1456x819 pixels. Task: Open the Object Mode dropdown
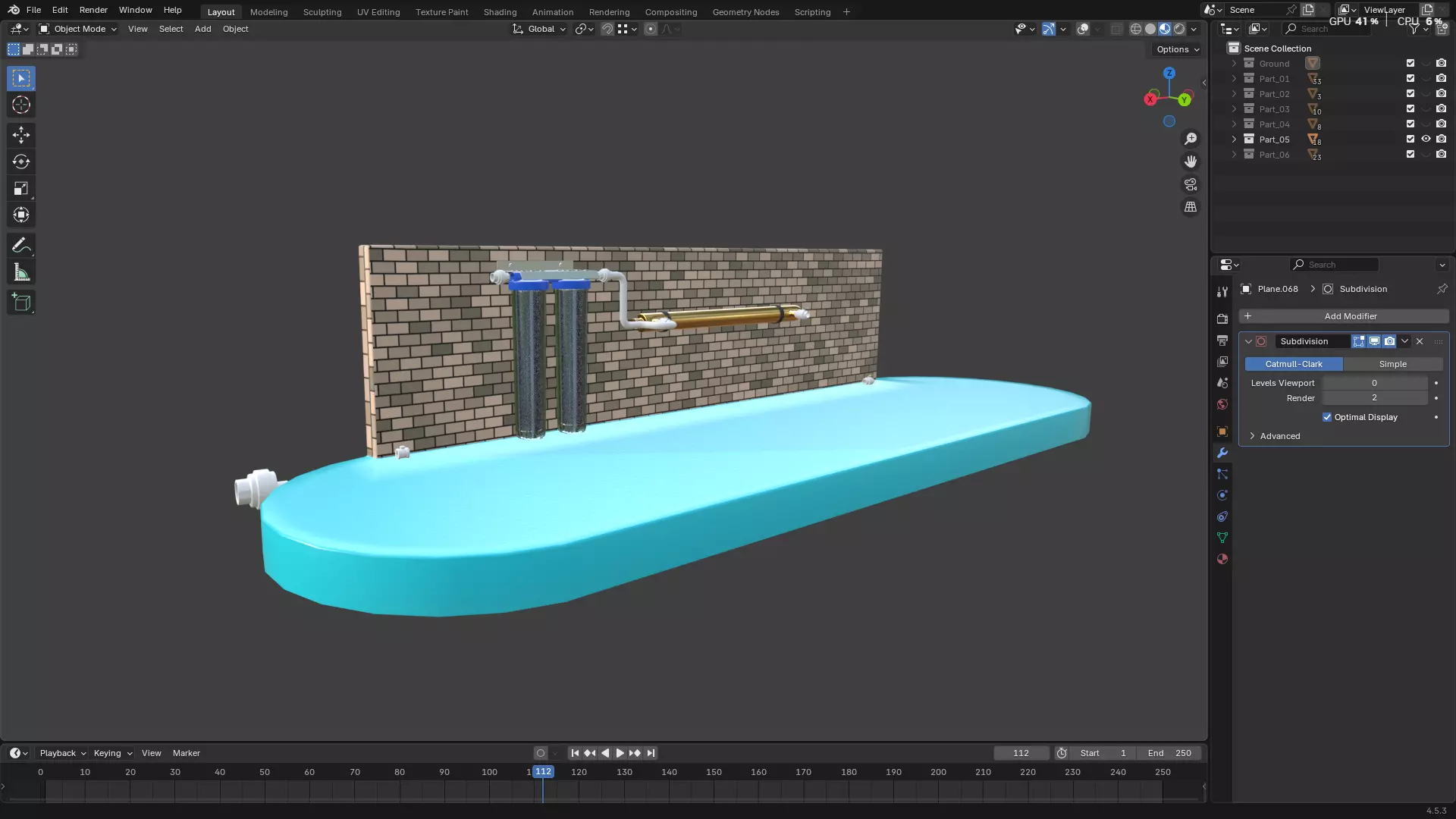[78, 29]
